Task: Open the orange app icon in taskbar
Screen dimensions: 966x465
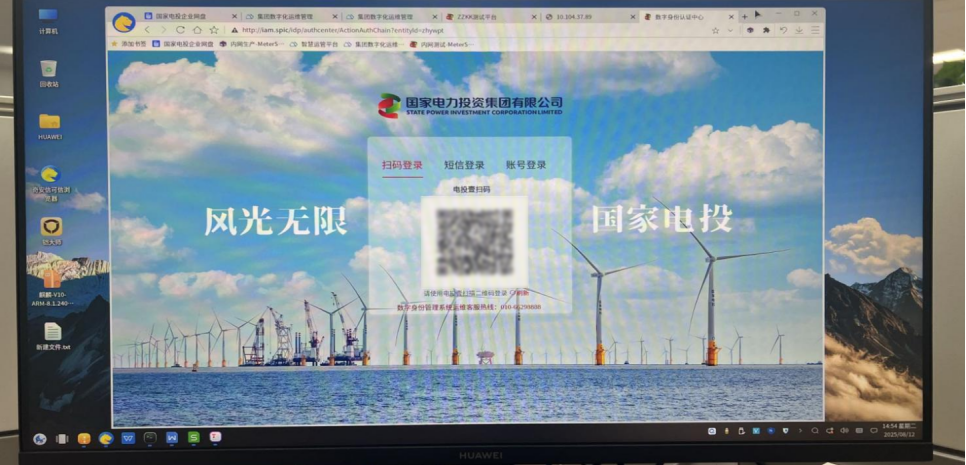Action: 84,439
